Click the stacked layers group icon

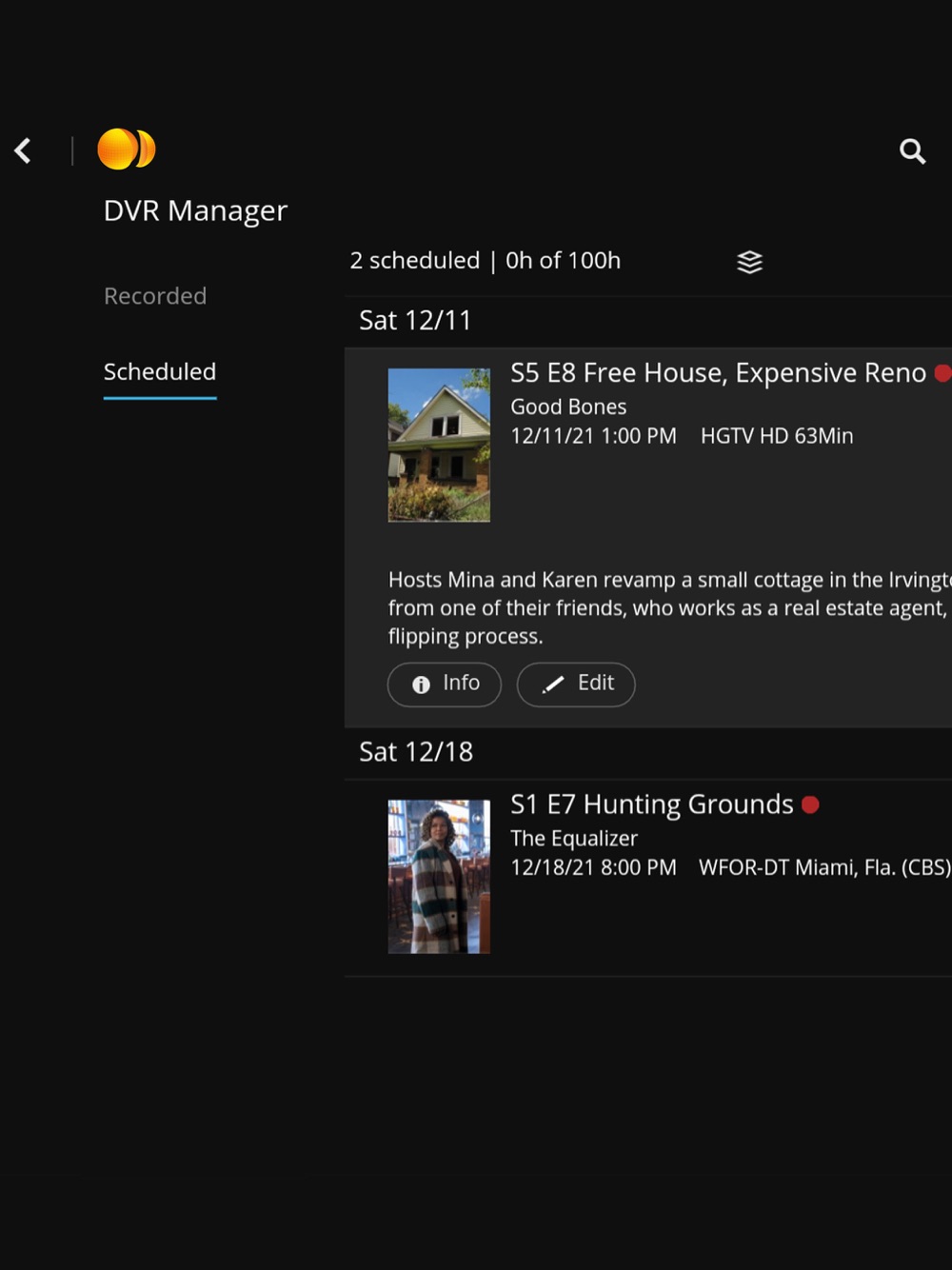tap(750, 262)
